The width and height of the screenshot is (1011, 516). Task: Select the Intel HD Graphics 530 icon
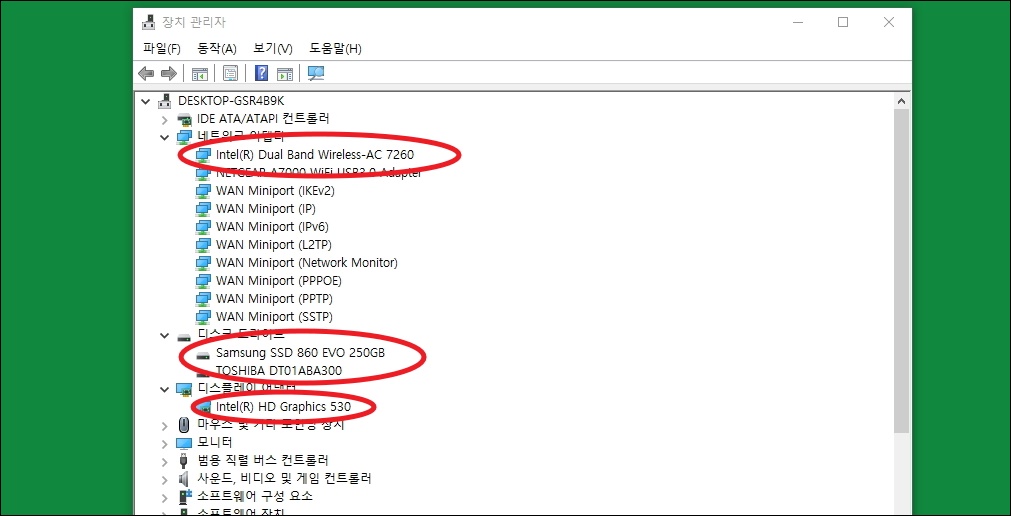coord(204,407)
